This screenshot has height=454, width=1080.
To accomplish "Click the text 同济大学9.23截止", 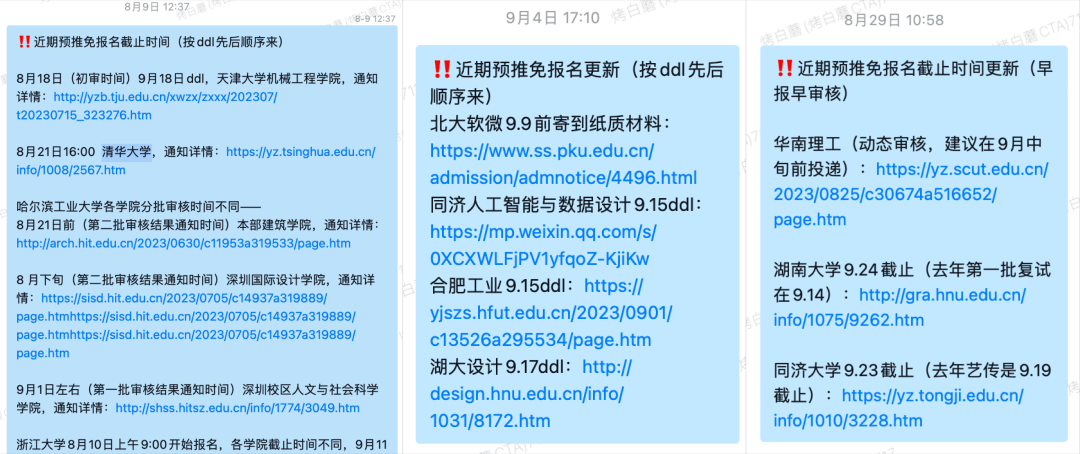I will tap(843, 371).
